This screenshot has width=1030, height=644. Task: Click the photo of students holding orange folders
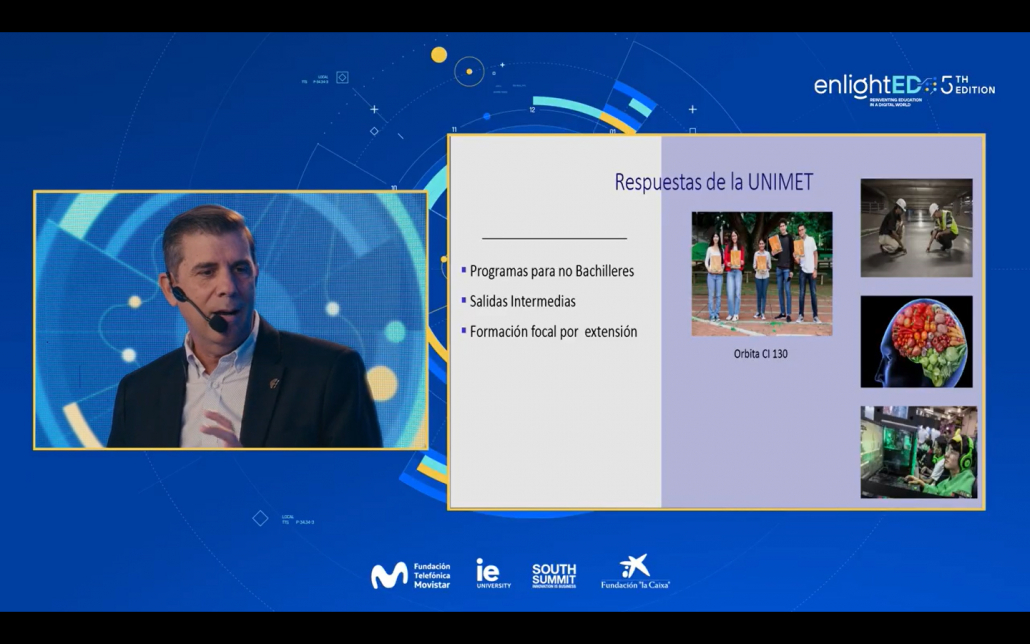pos(762,273)
